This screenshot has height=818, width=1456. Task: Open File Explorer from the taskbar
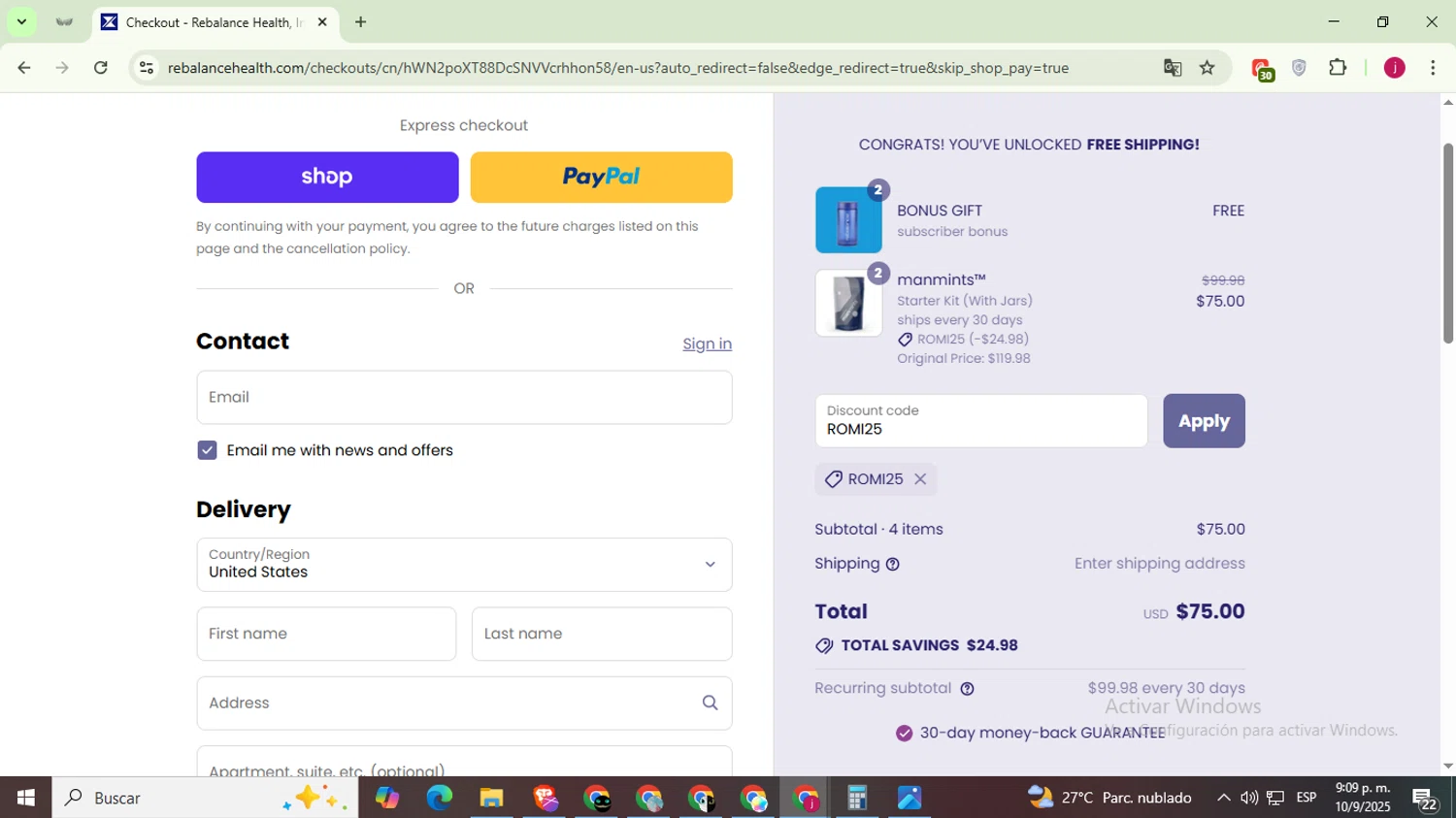tap(491, 798)
